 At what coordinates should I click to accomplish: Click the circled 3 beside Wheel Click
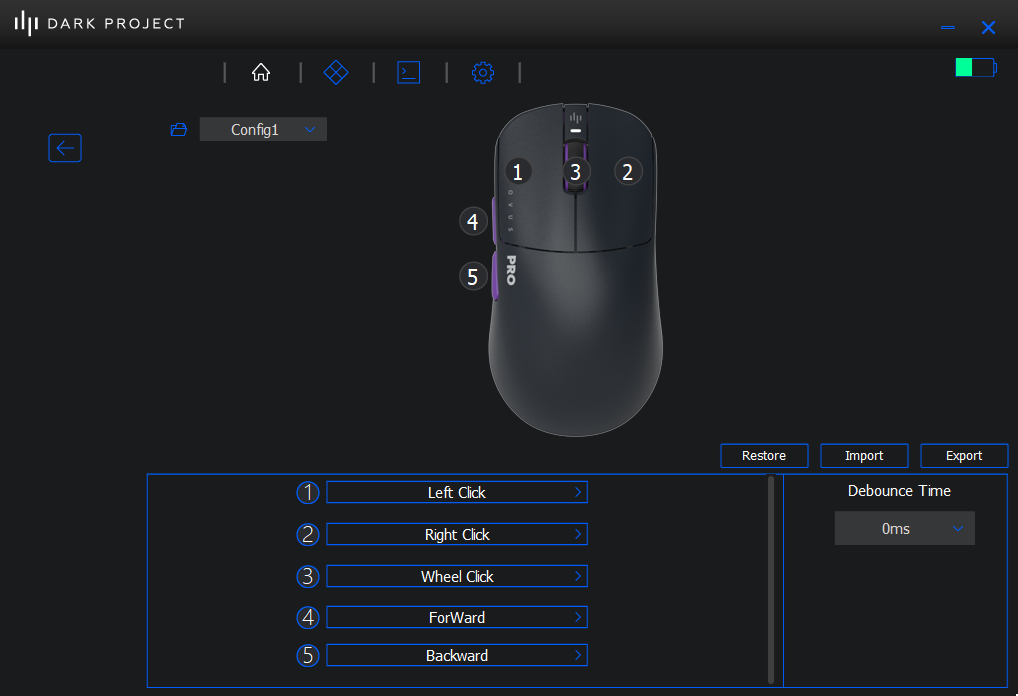point(308,577)
